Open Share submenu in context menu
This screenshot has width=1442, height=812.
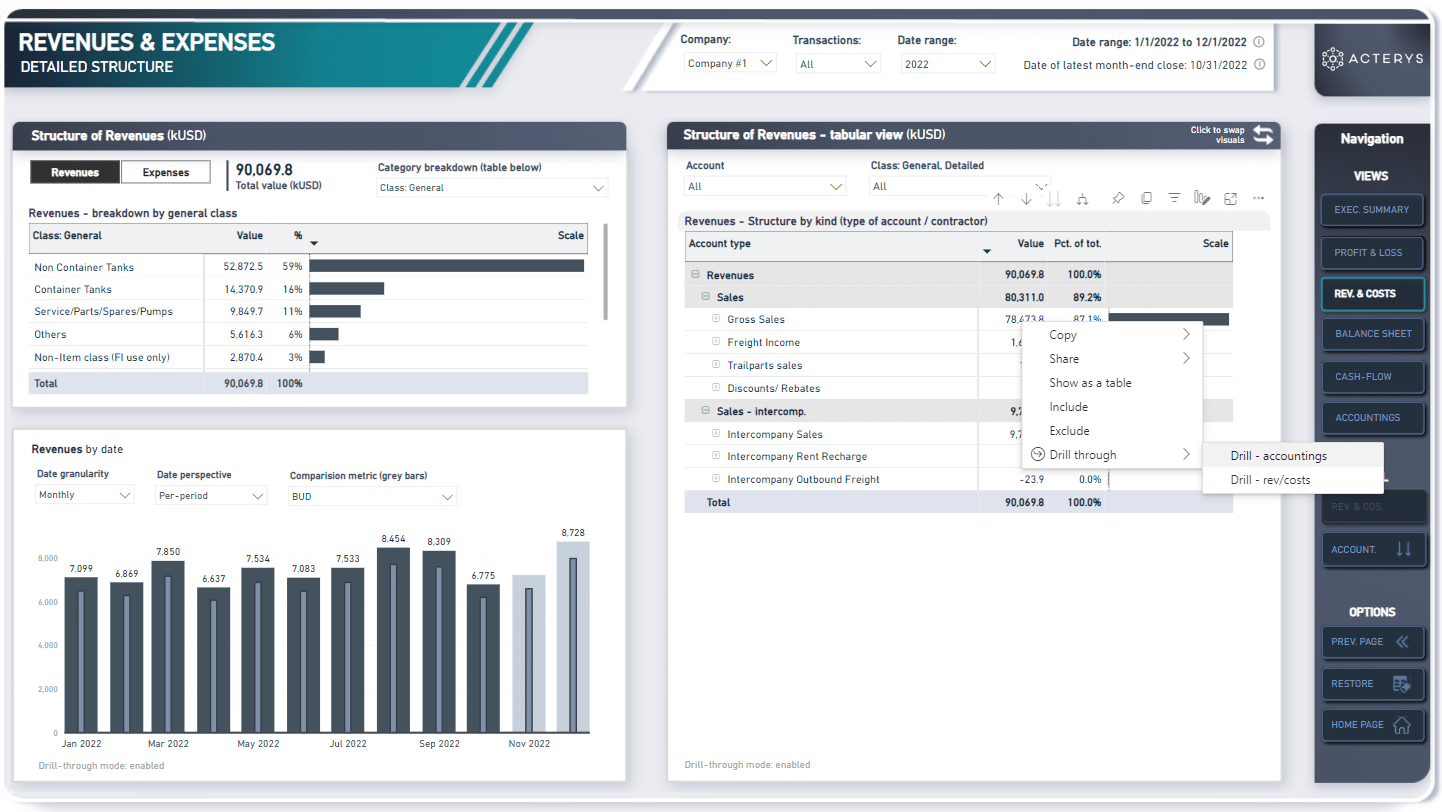pyautogui.click(x=1112, y=359)
